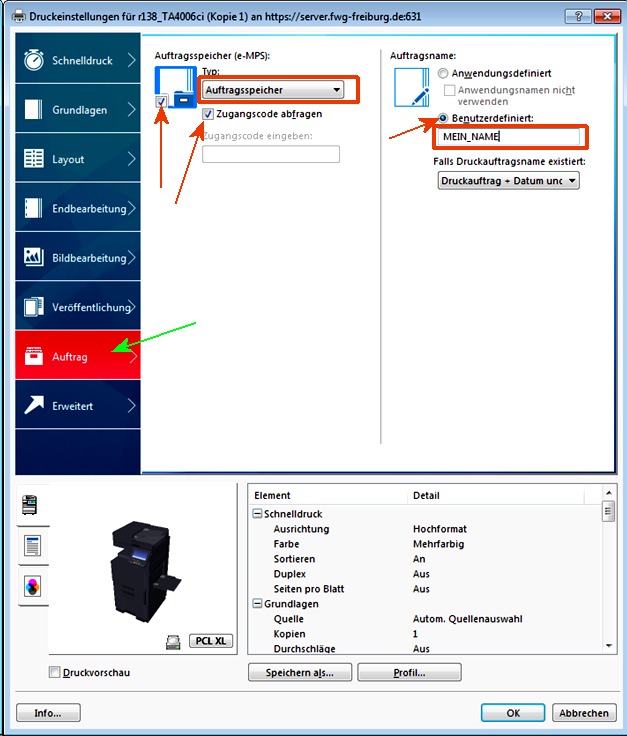Enable the Druckvorschau checkbox
The width and height of the screenshot is (627, 736).
(54, 672)
